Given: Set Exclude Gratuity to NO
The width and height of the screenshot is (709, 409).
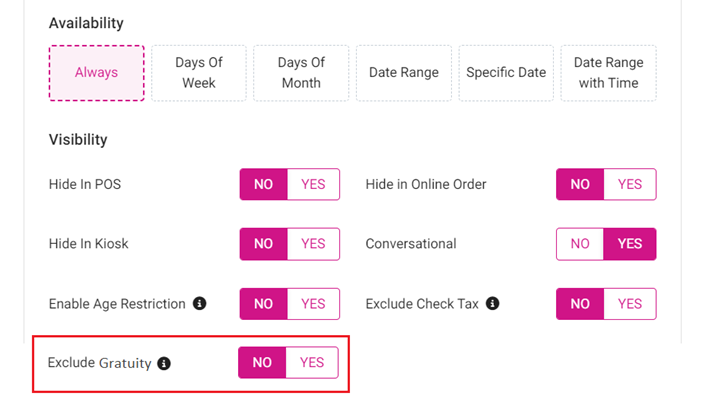Looking at the screenshot, I should (x=262, y=363).
